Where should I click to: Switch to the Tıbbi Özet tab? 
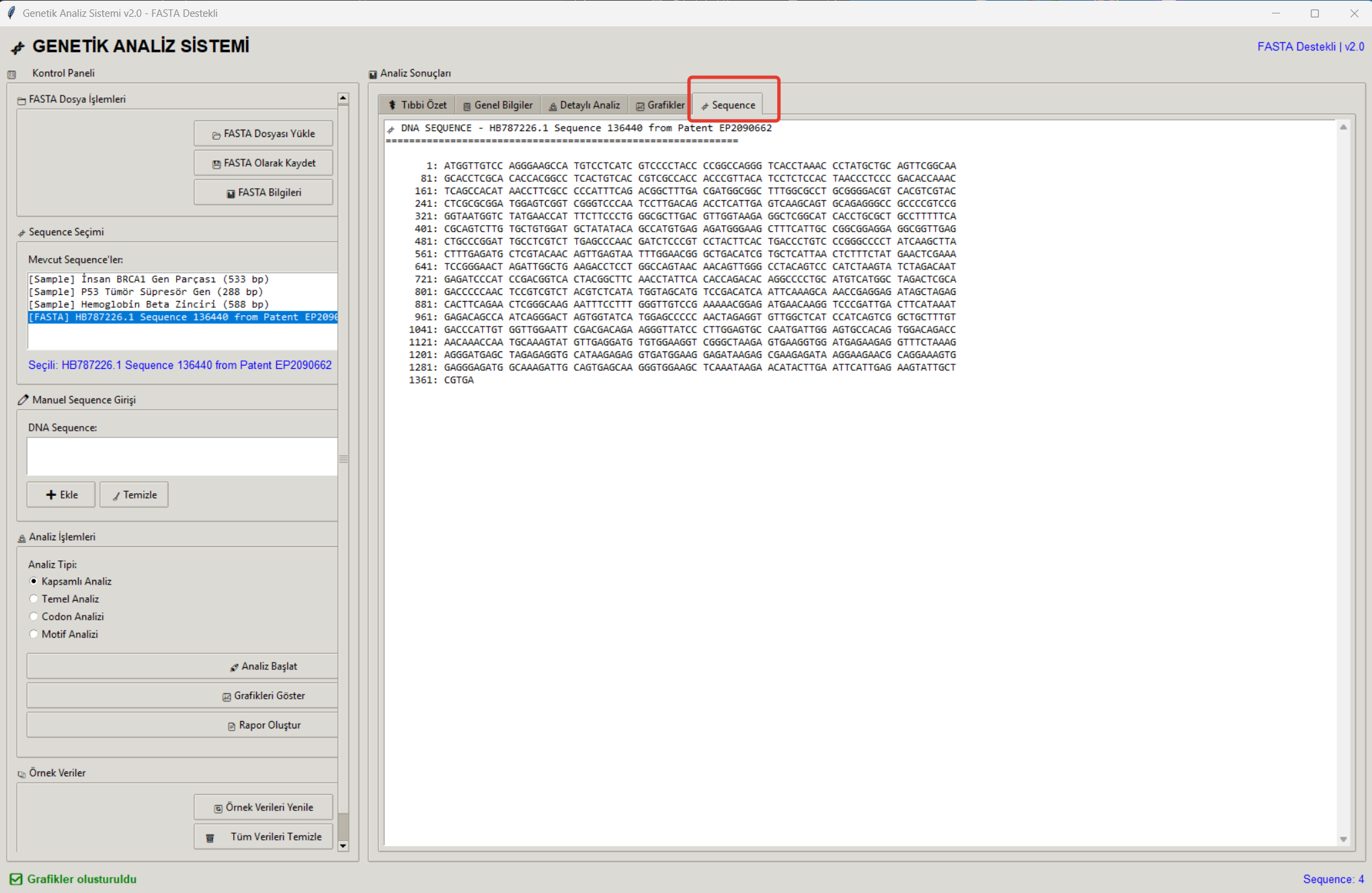point(417,105)
